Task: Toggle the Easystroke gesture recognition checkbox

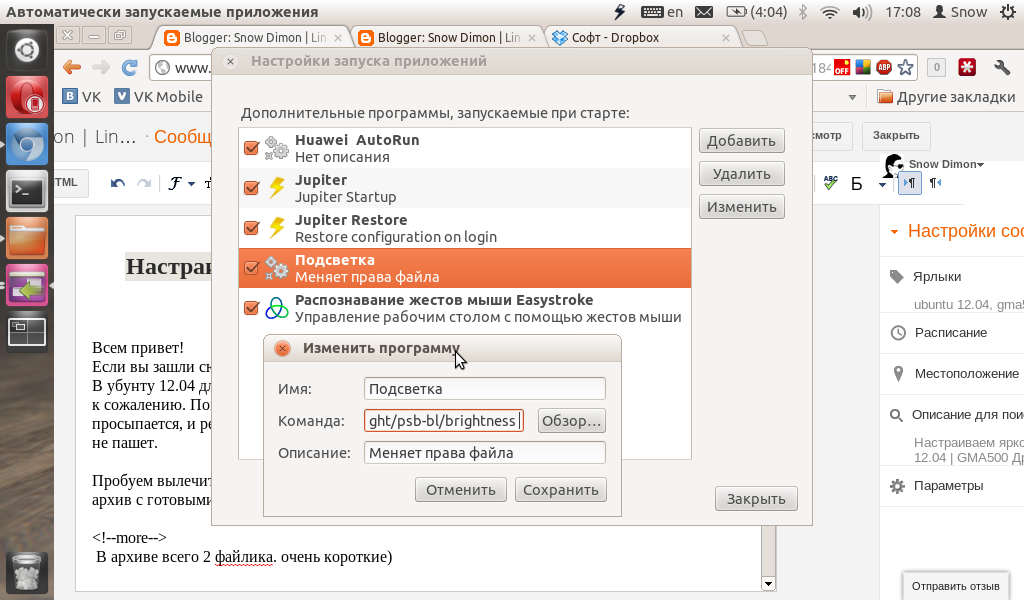Action: pos(251,308)
